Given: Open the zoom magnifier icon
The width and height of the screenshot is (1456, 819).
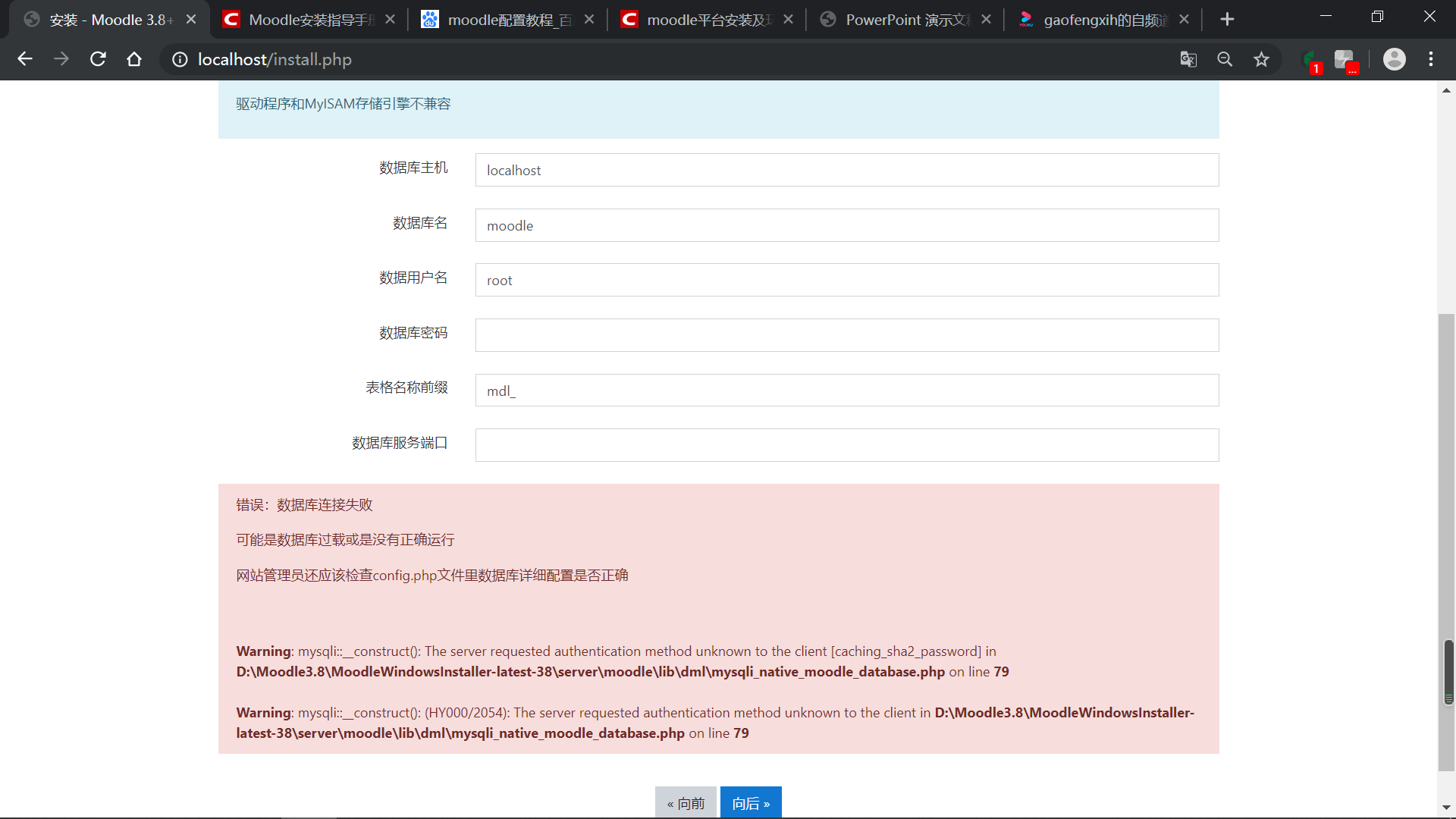Looking at the screenshot, I should 1225,59.
